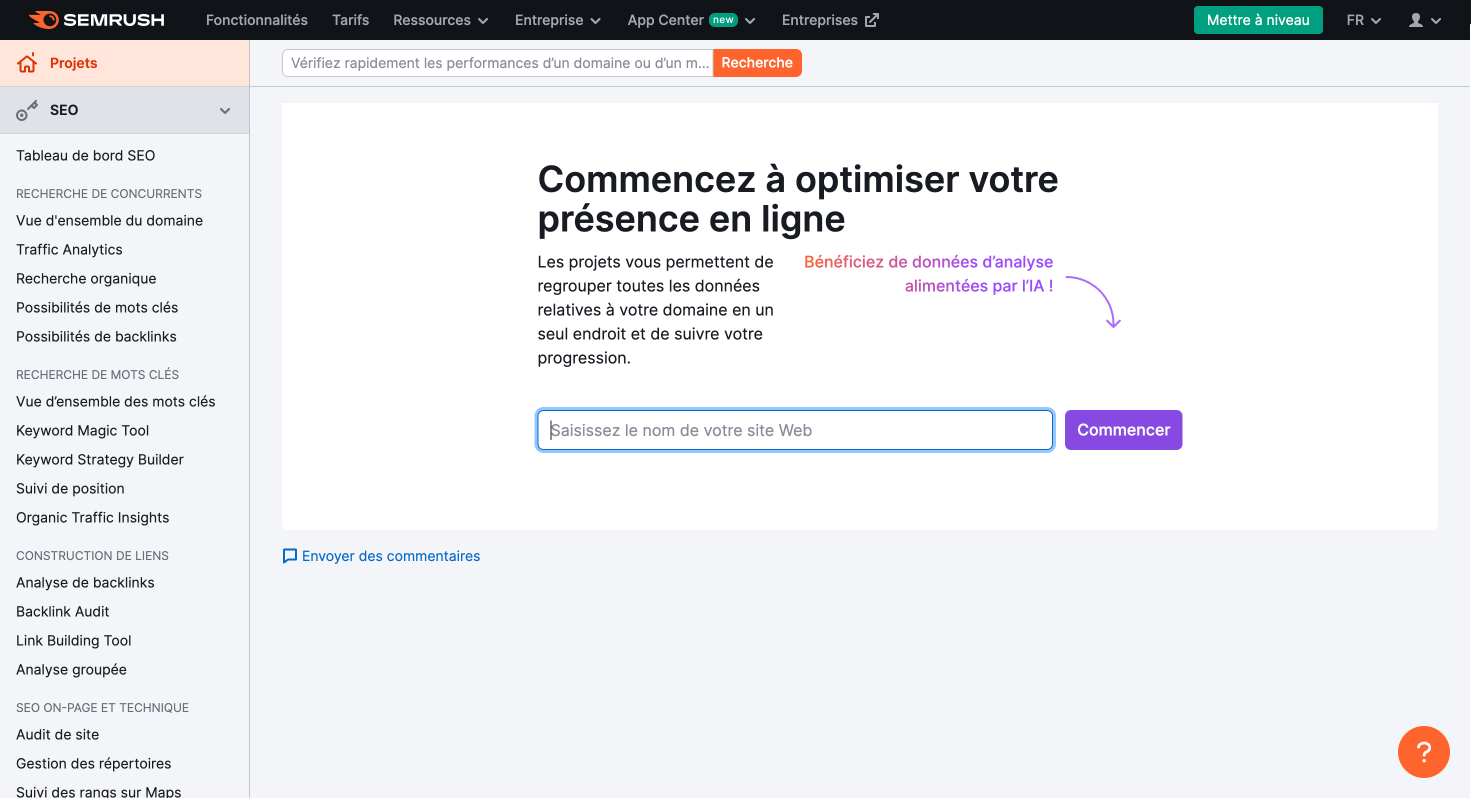Click the Mettre à niveau button
This screenshot has width=1471, height=812.
tap(1258, 20)
